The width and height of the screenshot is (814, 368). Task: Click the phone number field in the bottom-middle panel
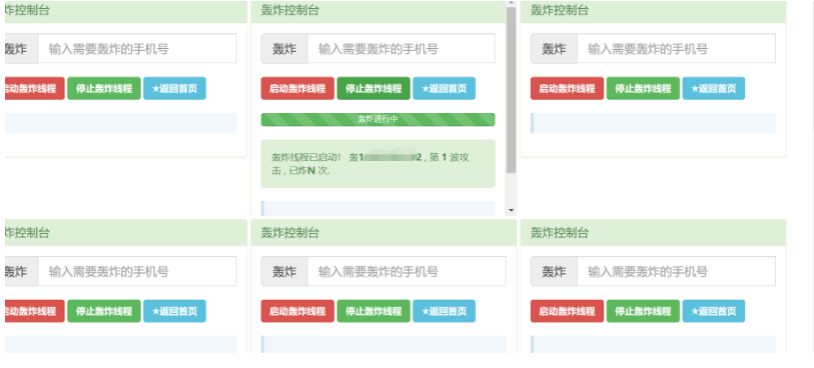(406, 271)
